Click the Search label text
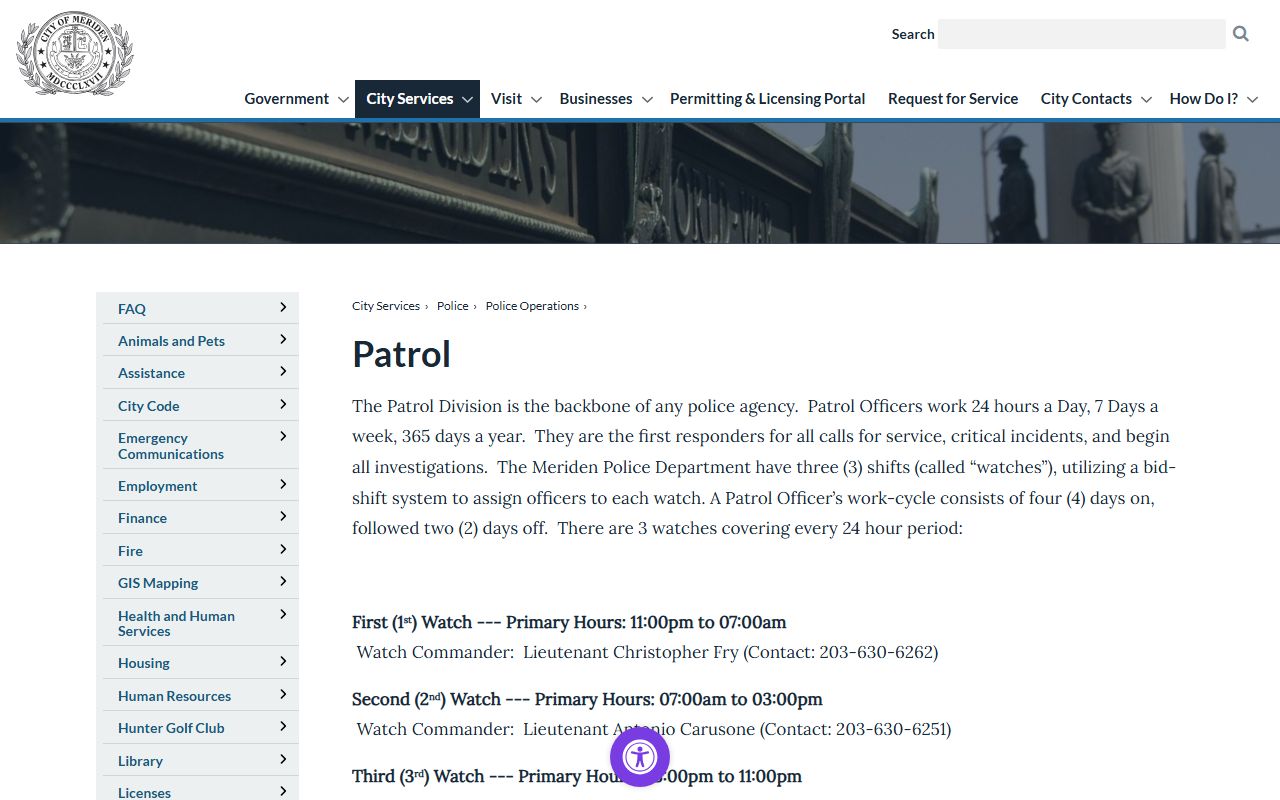Image resolution: width=1280 pixels, height=800 pixels. 913,34
